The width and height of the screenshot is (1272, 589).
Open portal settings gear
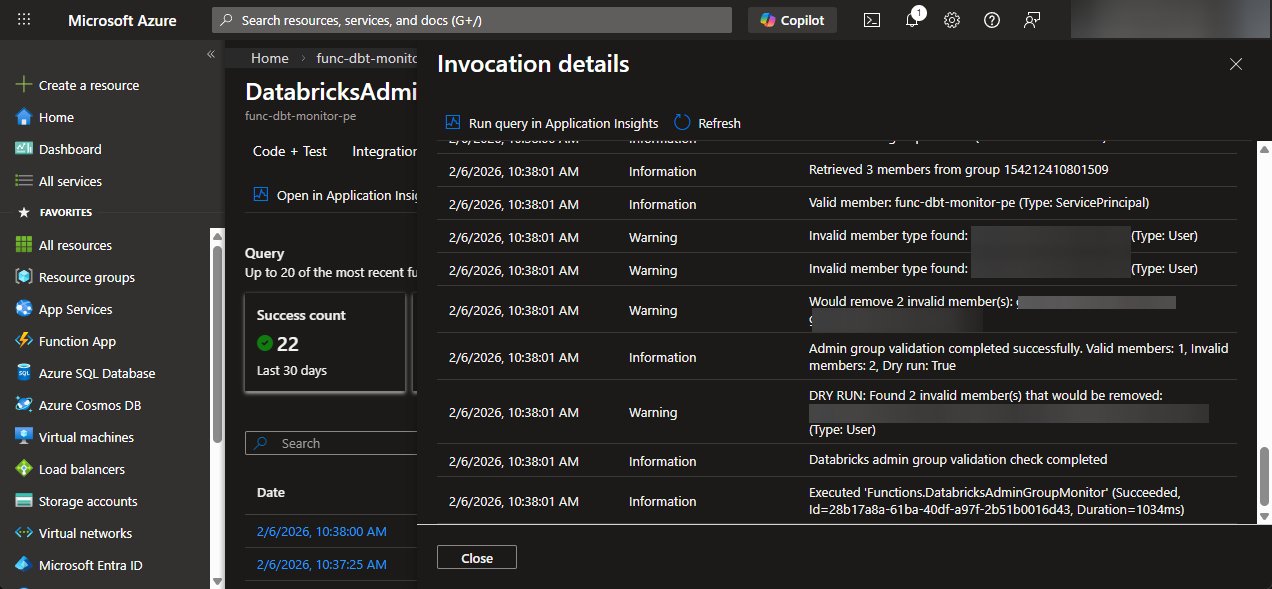pyautogui.click(x=951, y=19)
